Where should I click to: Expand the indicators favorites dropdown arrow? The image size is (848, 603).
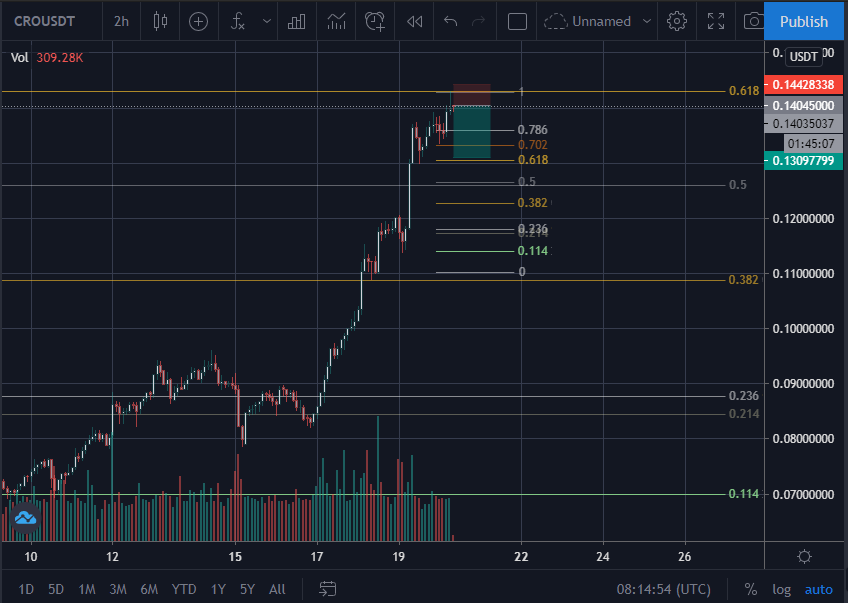(x=267, y=22)
